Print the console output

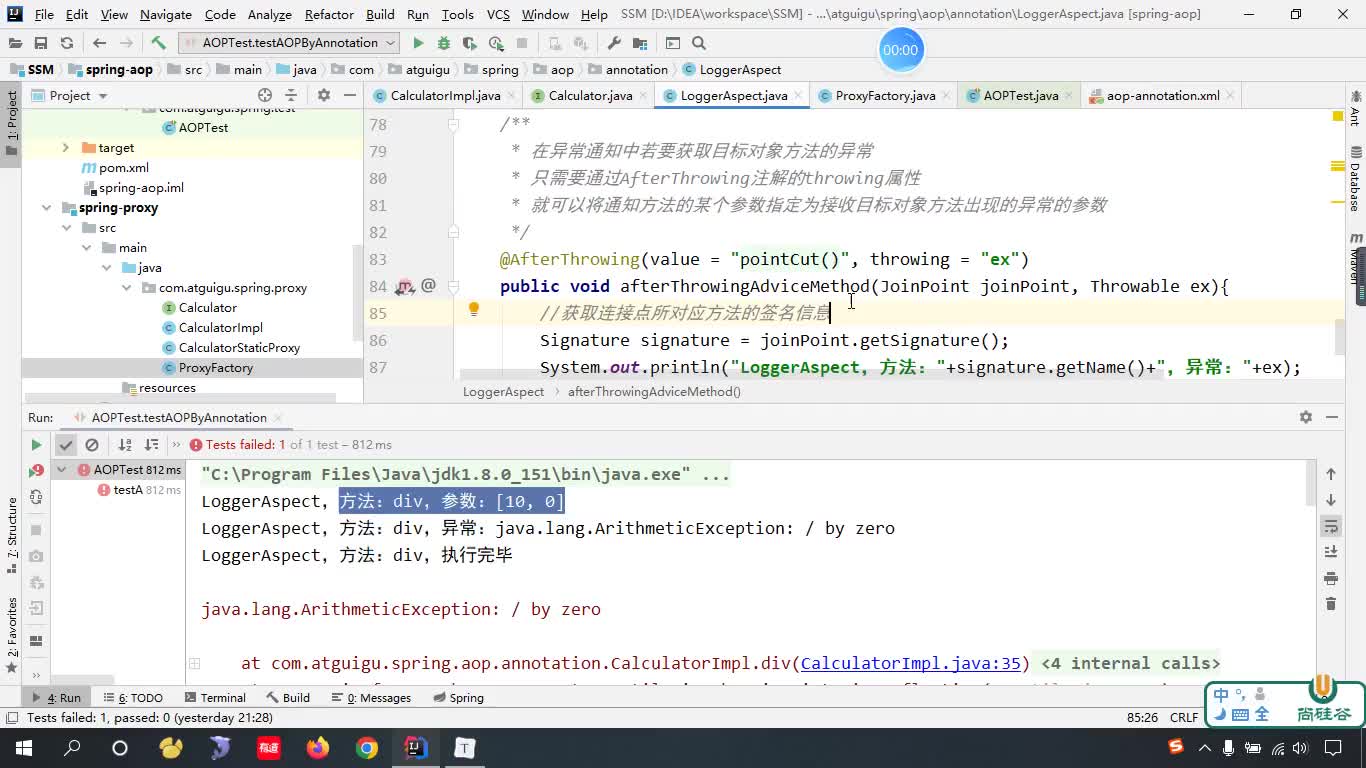[x=1331, y=578]
